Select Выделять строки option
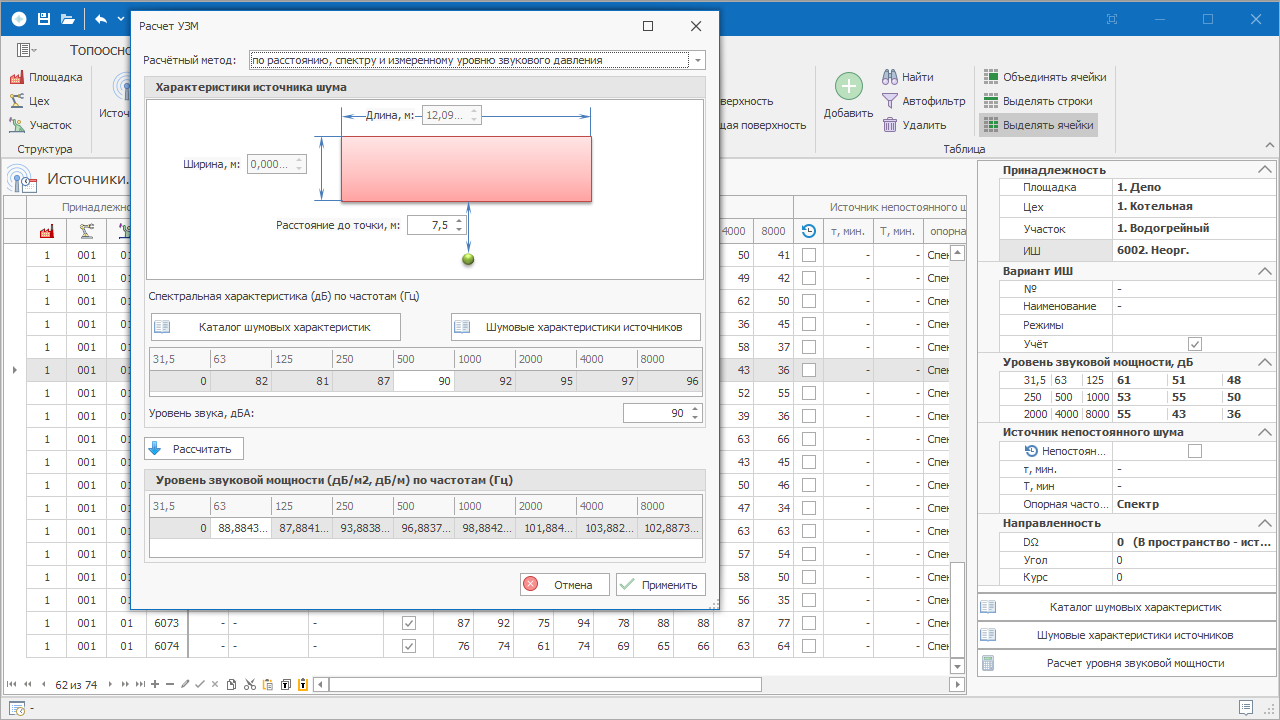 click(x=1038, y=101)
